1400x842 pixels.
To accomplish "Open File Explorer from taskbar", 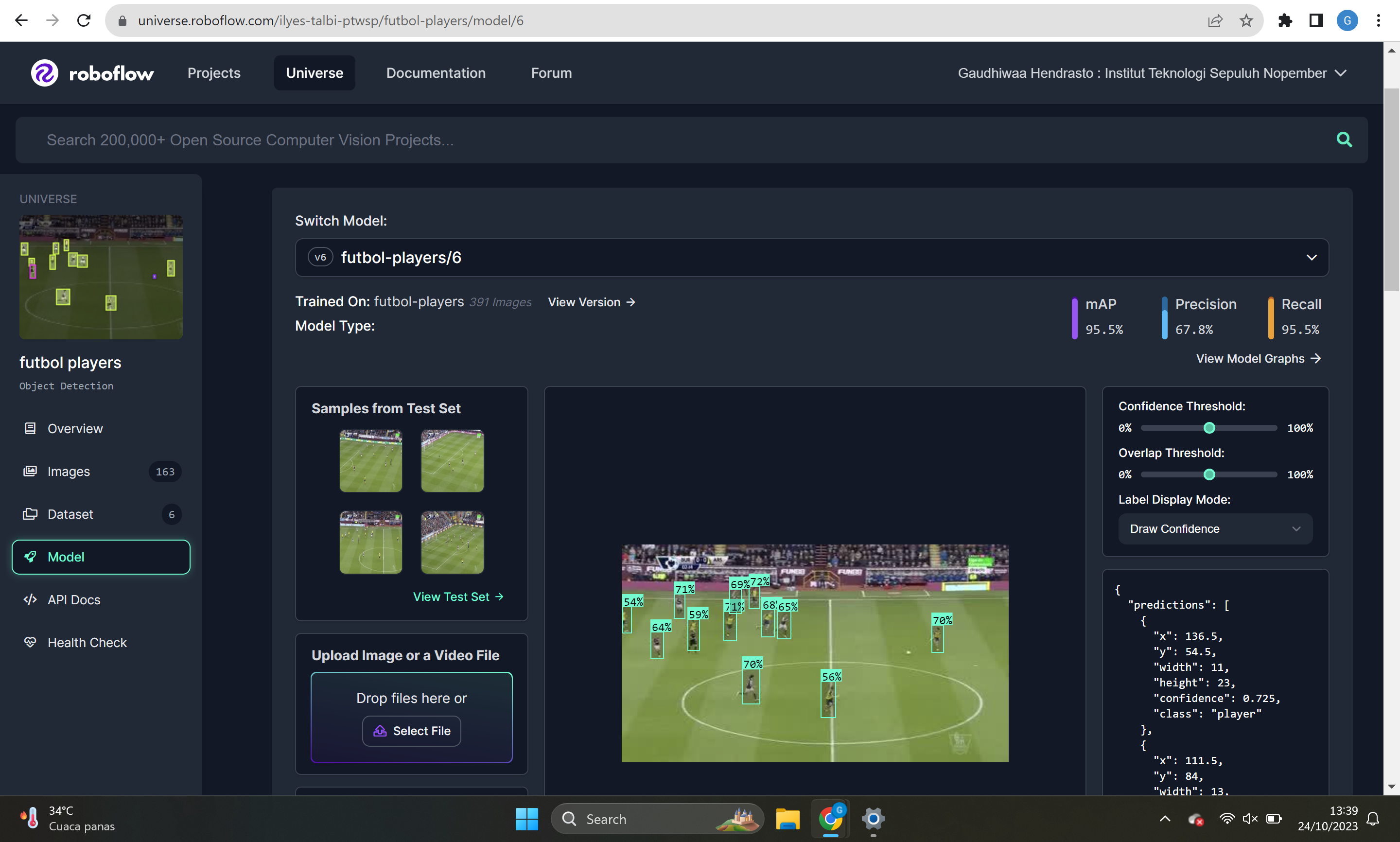I will pos(787,819).
